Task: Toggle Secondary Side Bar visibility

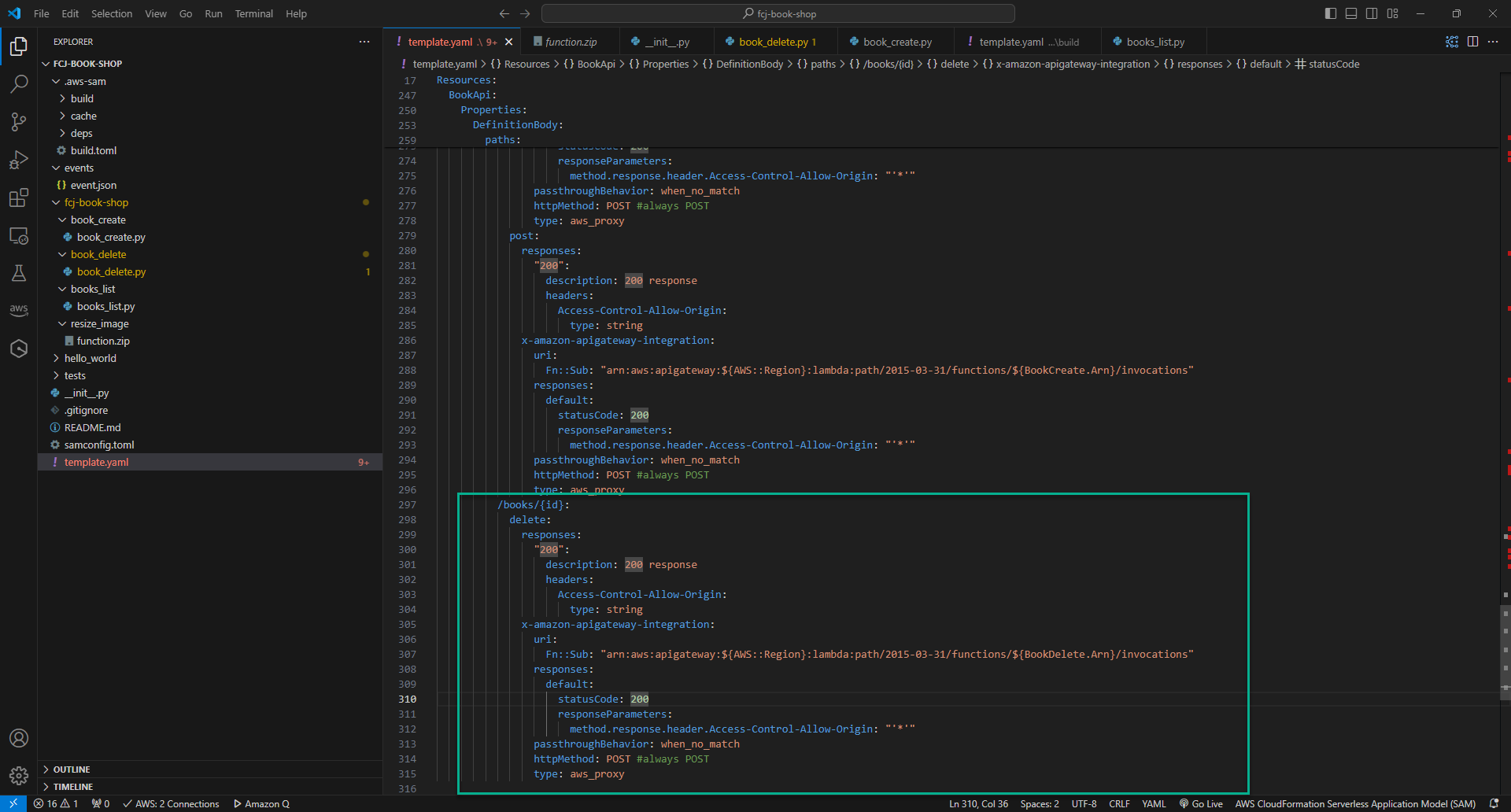Action: pyautogui.click(x=1372, y=13)
